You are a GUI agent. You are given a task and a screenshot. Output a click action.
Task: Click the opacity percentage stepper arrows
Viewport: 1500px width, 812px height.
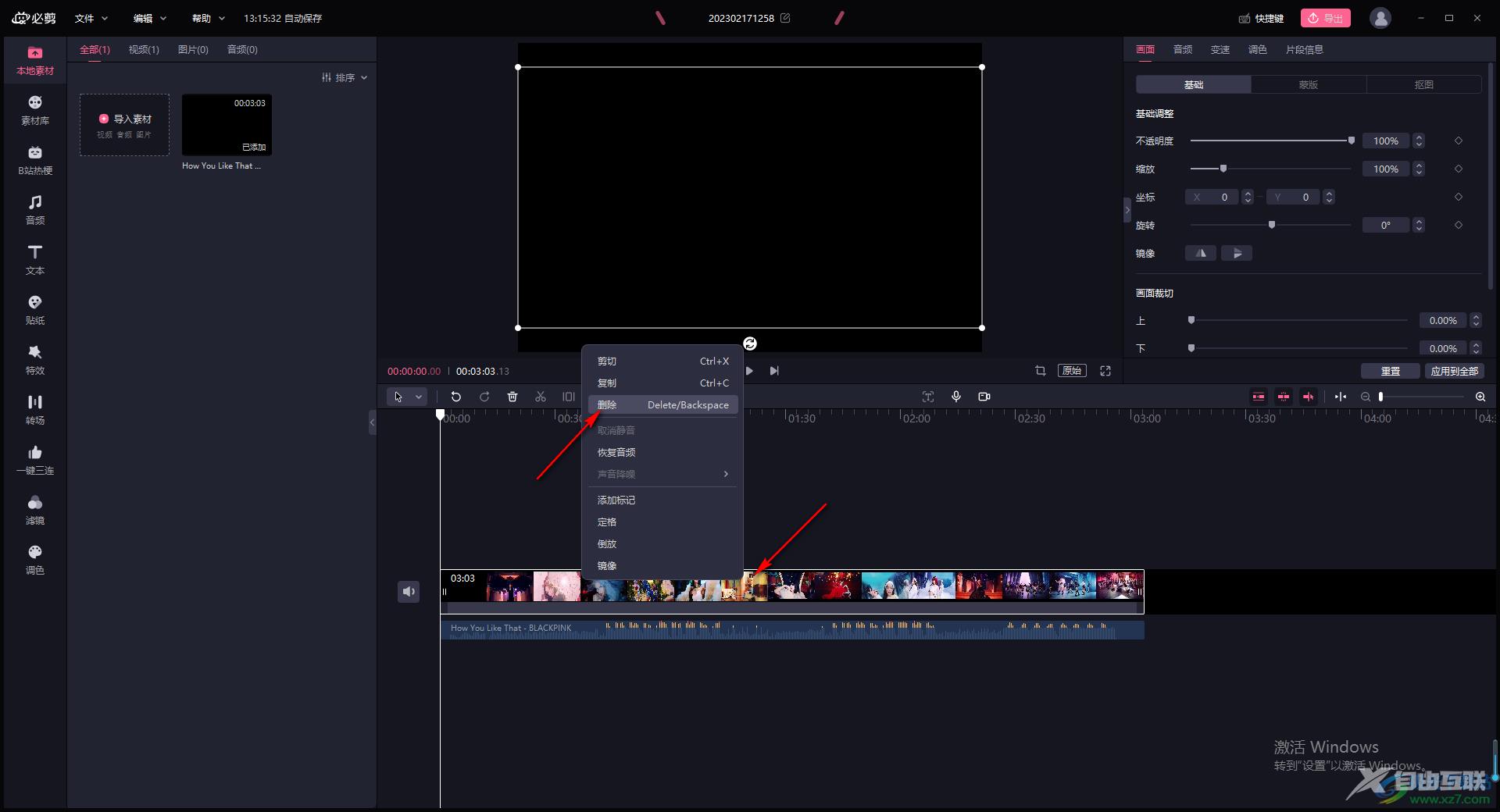pyautogui.click(x=1419, y=141)
